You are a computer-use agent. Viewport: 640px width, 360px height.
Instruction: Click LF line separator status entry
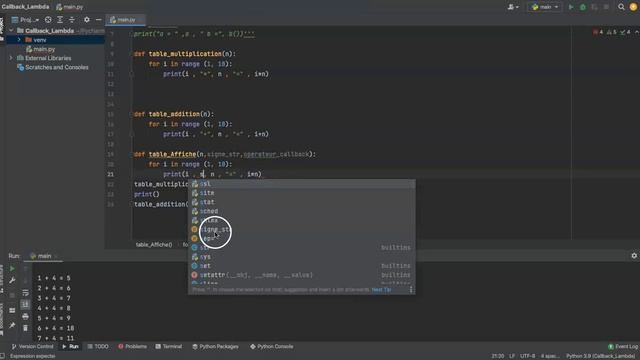pos(512,356)
